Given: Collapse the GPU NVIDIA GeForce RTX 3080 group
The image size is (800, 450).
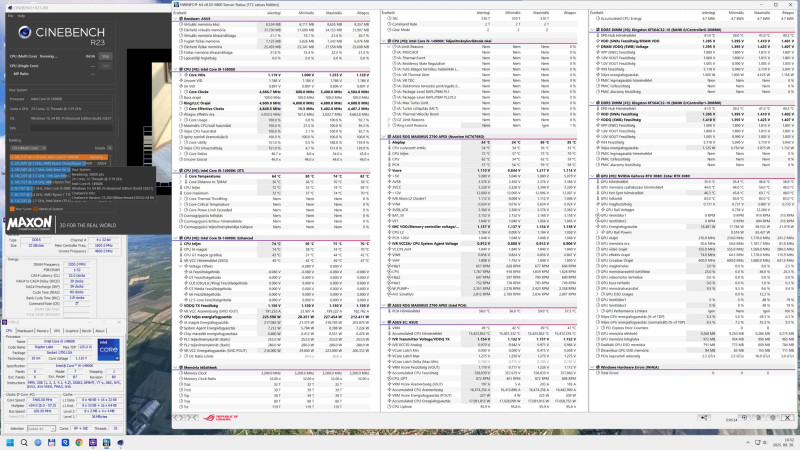Looking at the screenshot, I should pyautogui.click(x=593, y=176).
